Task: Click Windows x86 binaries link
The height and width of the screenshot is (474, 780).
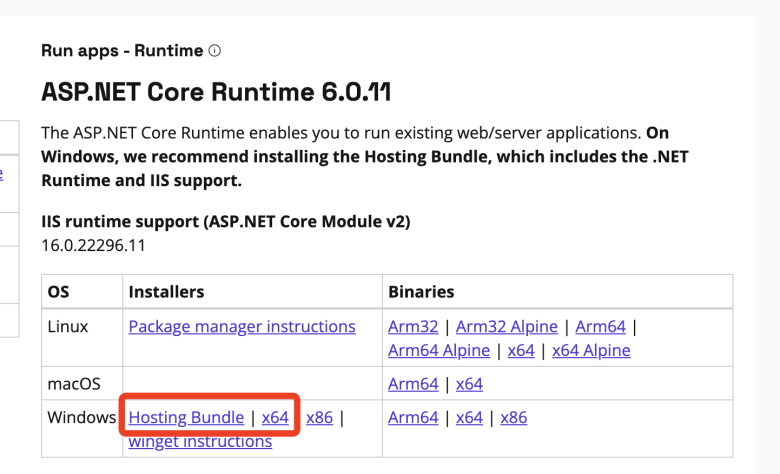Action: [x=513, y=418]
